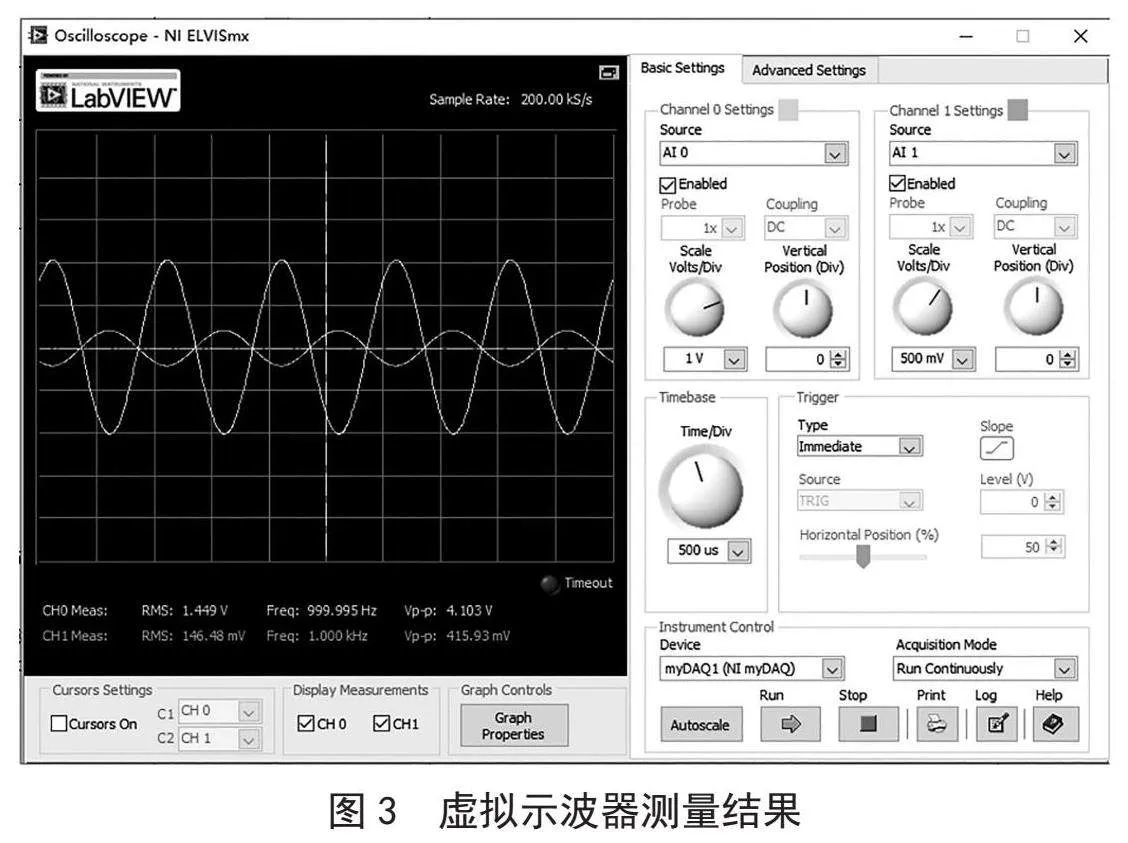Minimize the Oscilloscope window
Image resolution: width=1128 pixels, height=843 pixels.
coord(966,36)
